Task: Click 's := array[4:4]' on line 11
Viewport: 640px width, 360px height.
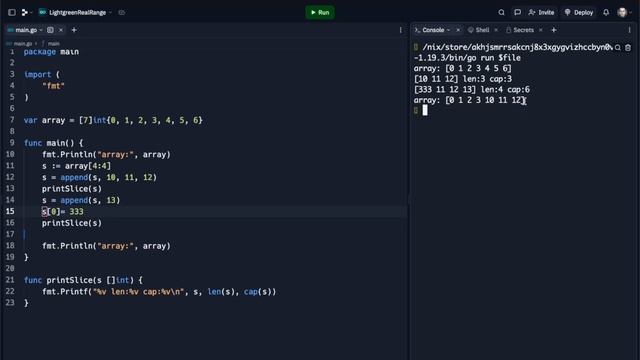Action: point(76,166)
